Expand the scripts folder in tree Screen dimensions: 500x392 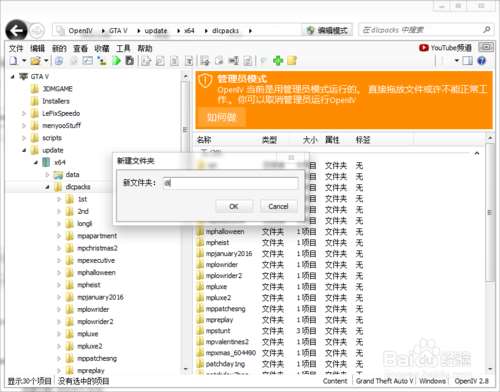pyautogui.click(x=24, y=138)
